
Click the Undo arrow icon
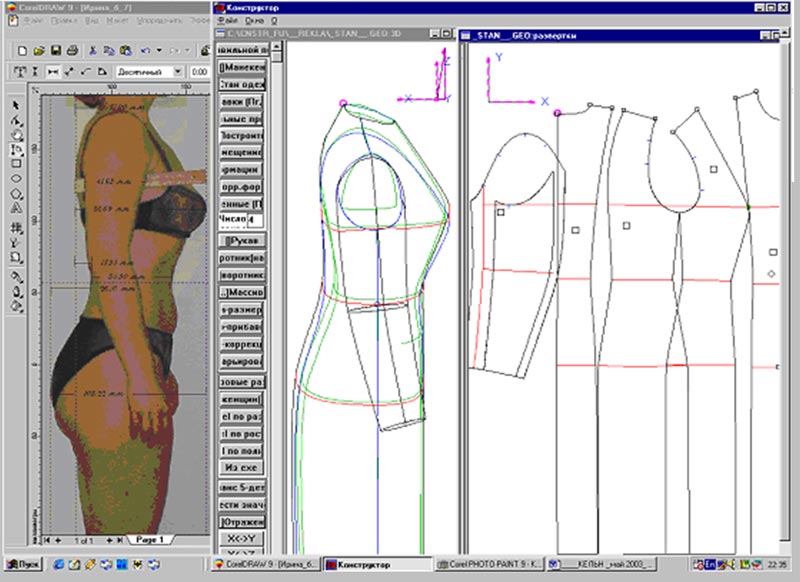pos(146,50)
